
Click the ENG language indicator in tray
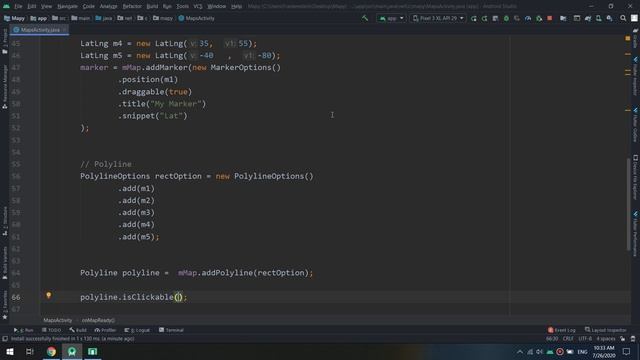[x=582, y=352]
